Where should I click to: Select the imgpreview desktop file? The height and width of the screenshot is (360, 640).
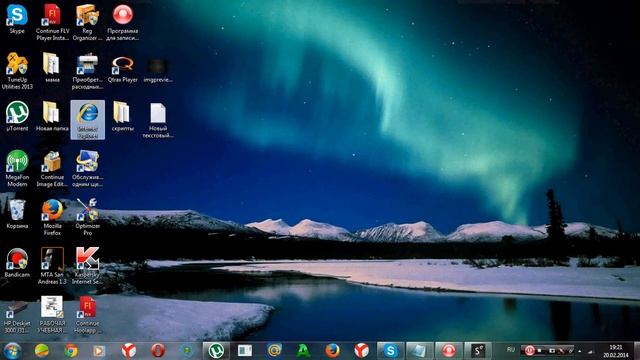(158, 70)
